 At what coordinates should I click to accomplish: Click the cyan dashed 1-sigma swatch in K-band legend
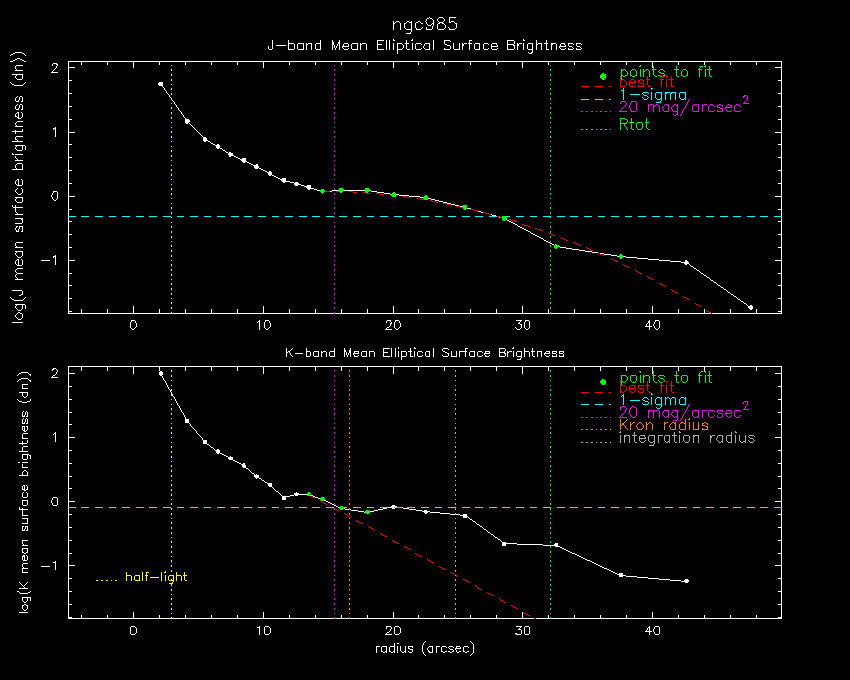[x=597, y=400]
